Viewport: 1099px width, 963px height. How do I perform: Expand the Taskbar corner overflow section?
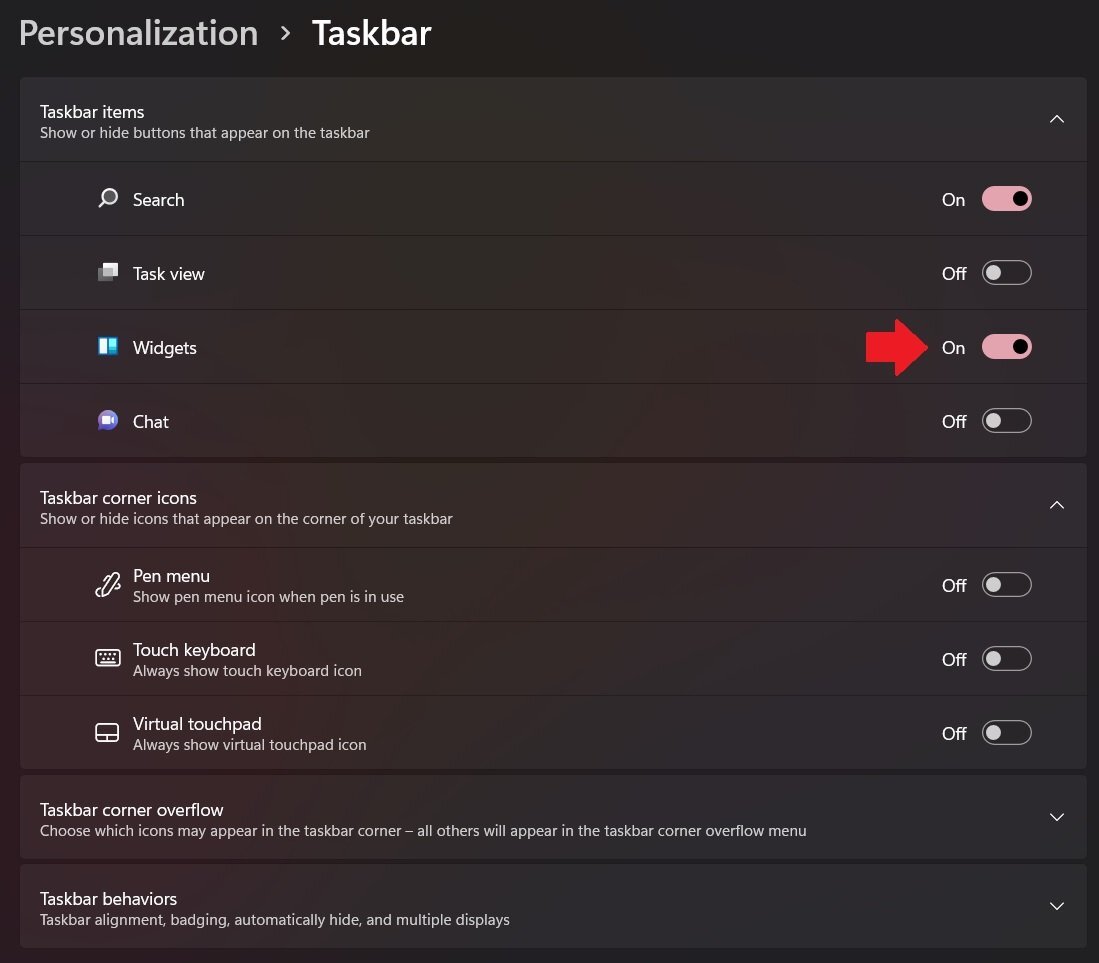pyautogui.click(x=553, y=817)
